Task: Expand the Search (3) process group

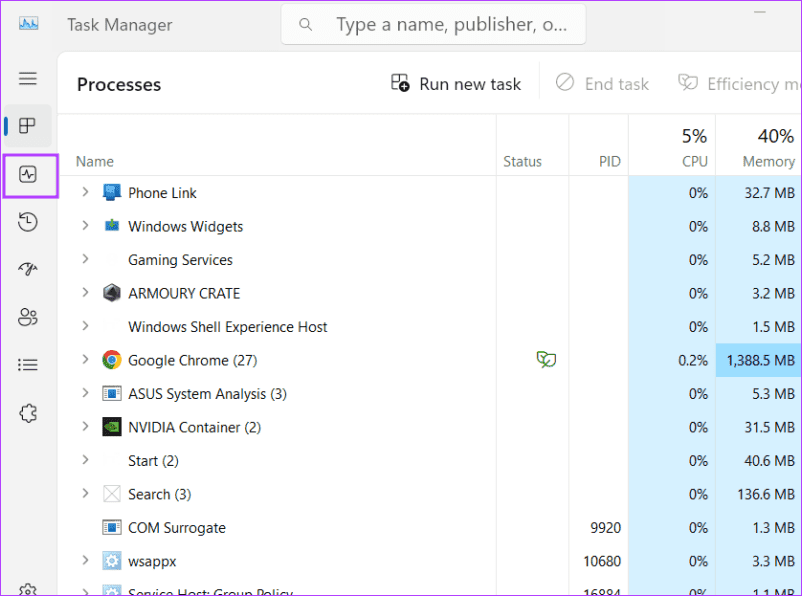Action: 85,494
